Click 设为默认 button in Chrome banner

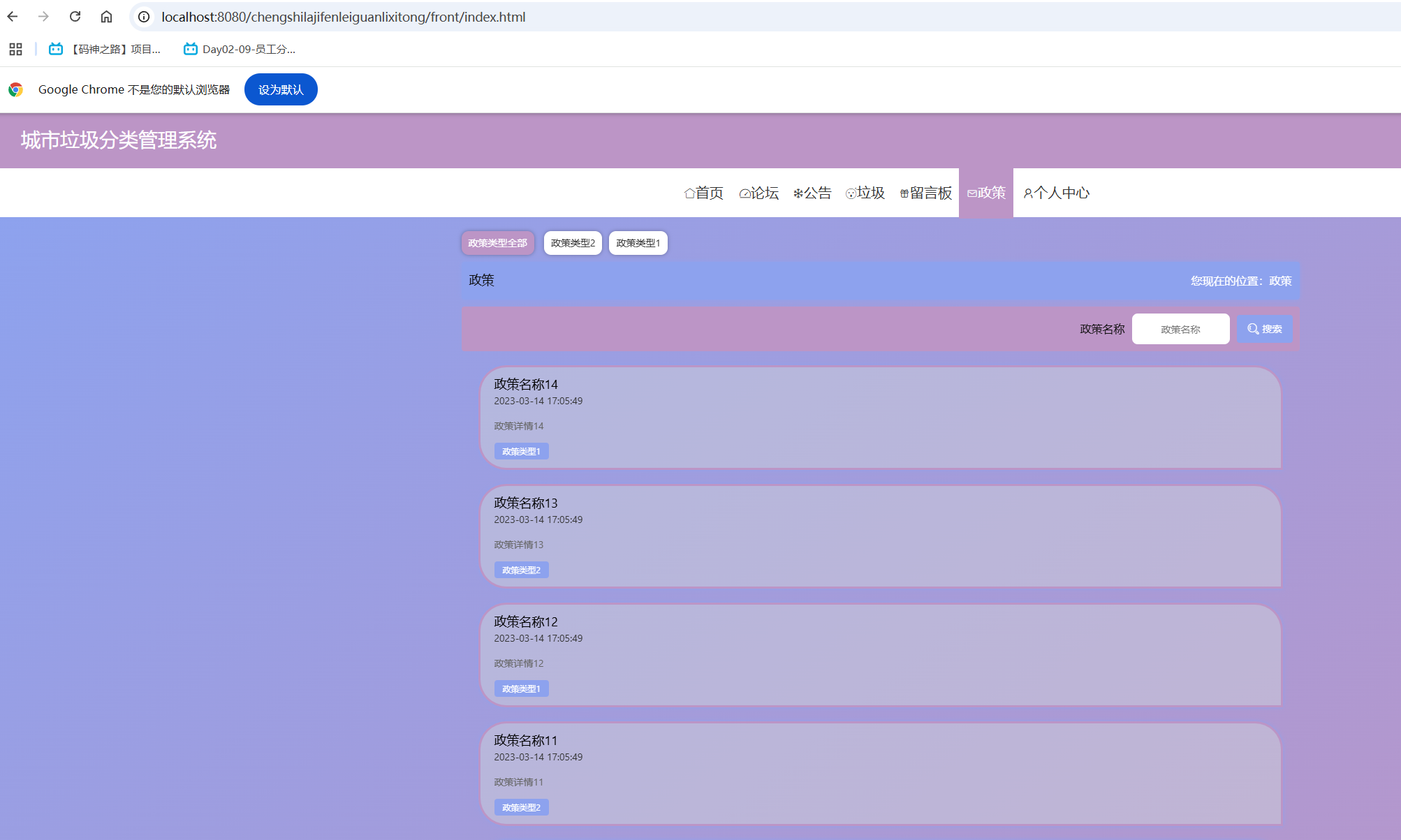pos(281,89)
